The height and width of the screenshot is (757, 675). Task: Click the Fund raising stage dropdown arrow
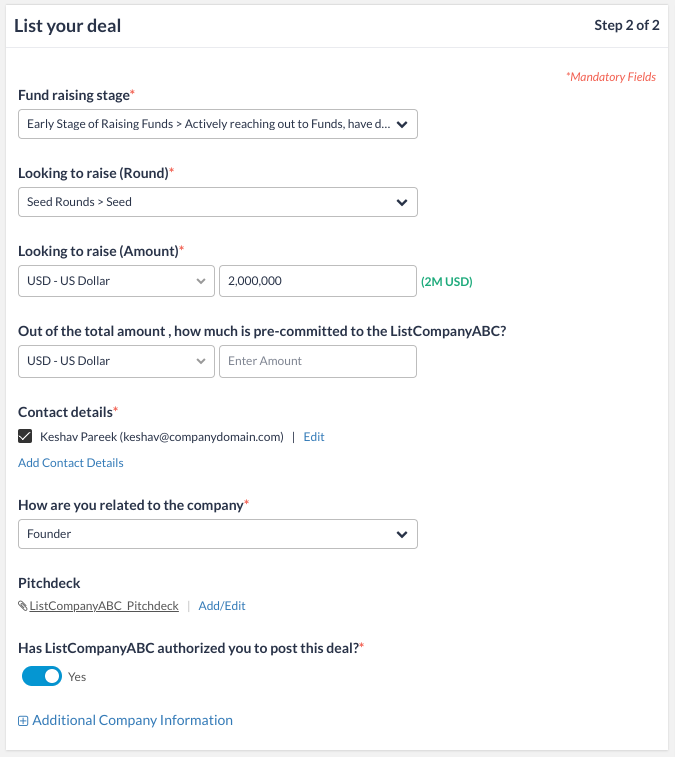click(402, 125)
